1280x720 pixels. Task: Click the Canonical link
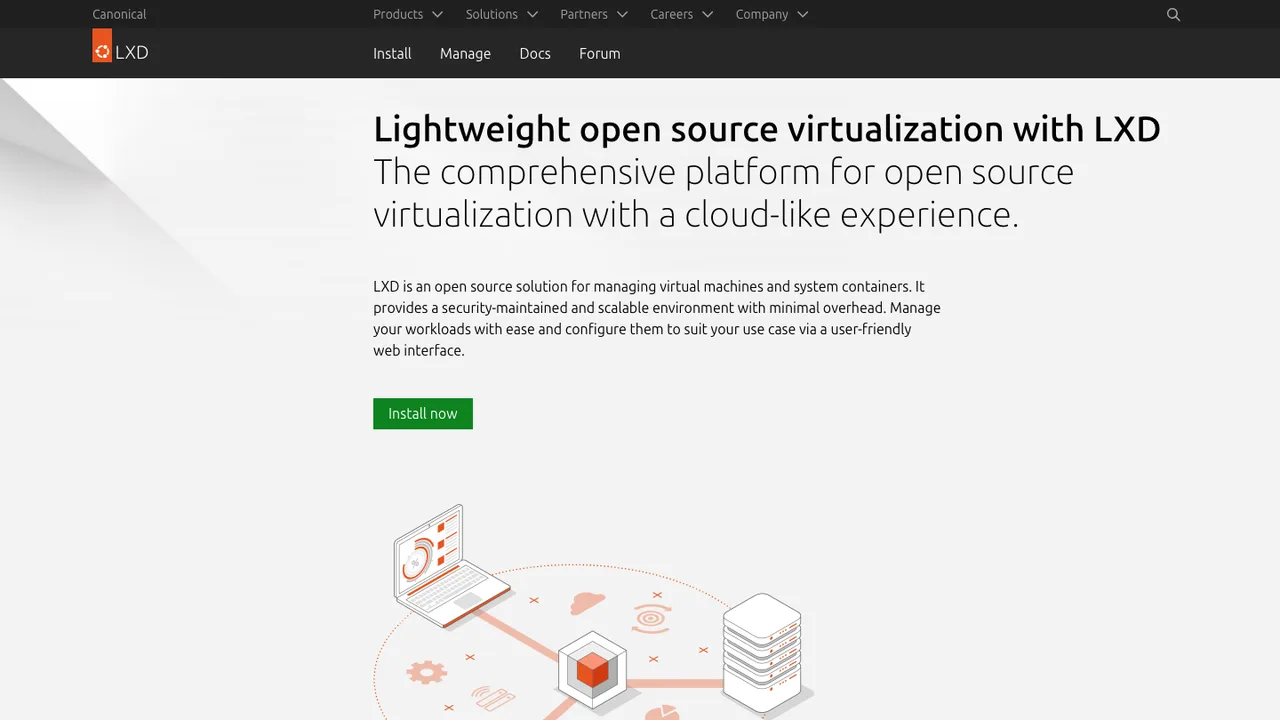tap(119, 14)
